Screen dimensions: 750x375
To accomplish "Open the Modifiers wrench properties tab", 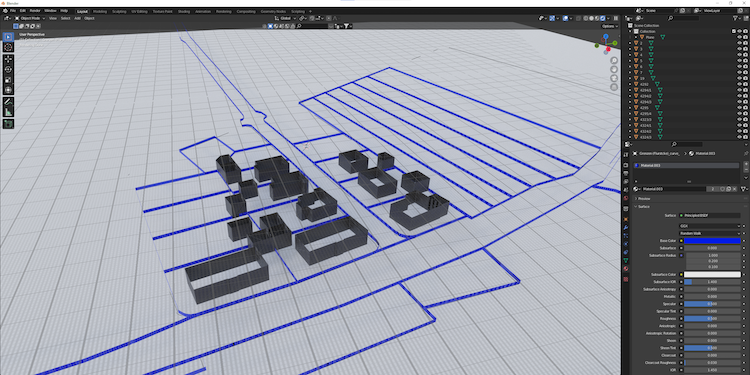I will [626, 227].
